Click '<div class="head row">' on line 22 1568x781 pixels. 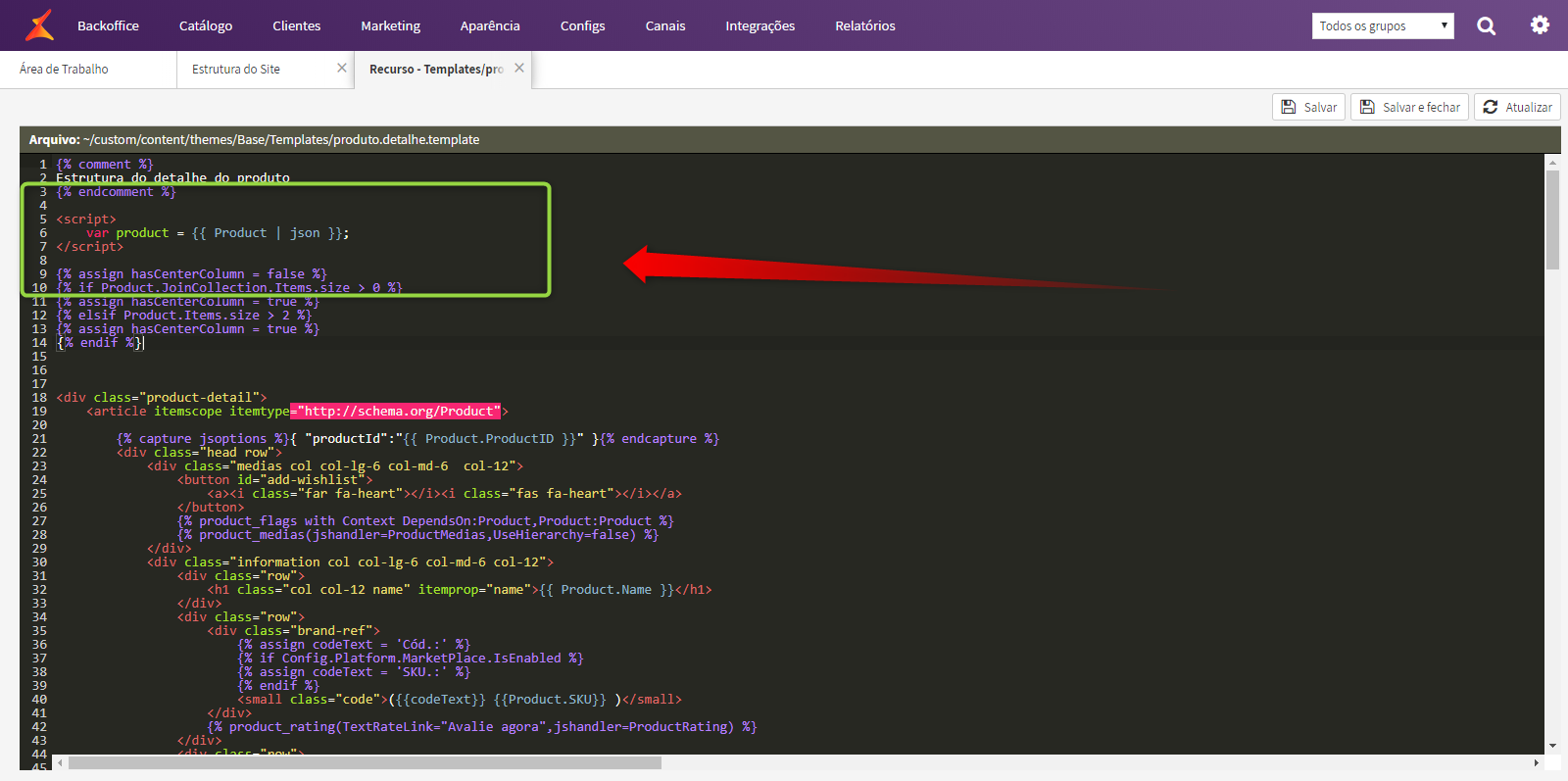[x=199, y=452]
